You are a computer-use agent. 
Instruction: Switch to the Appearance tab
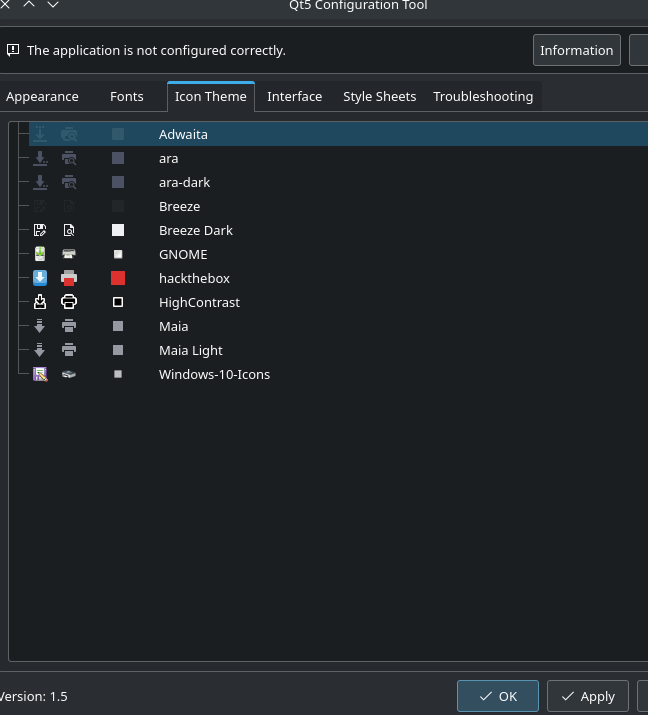point(42,97)
